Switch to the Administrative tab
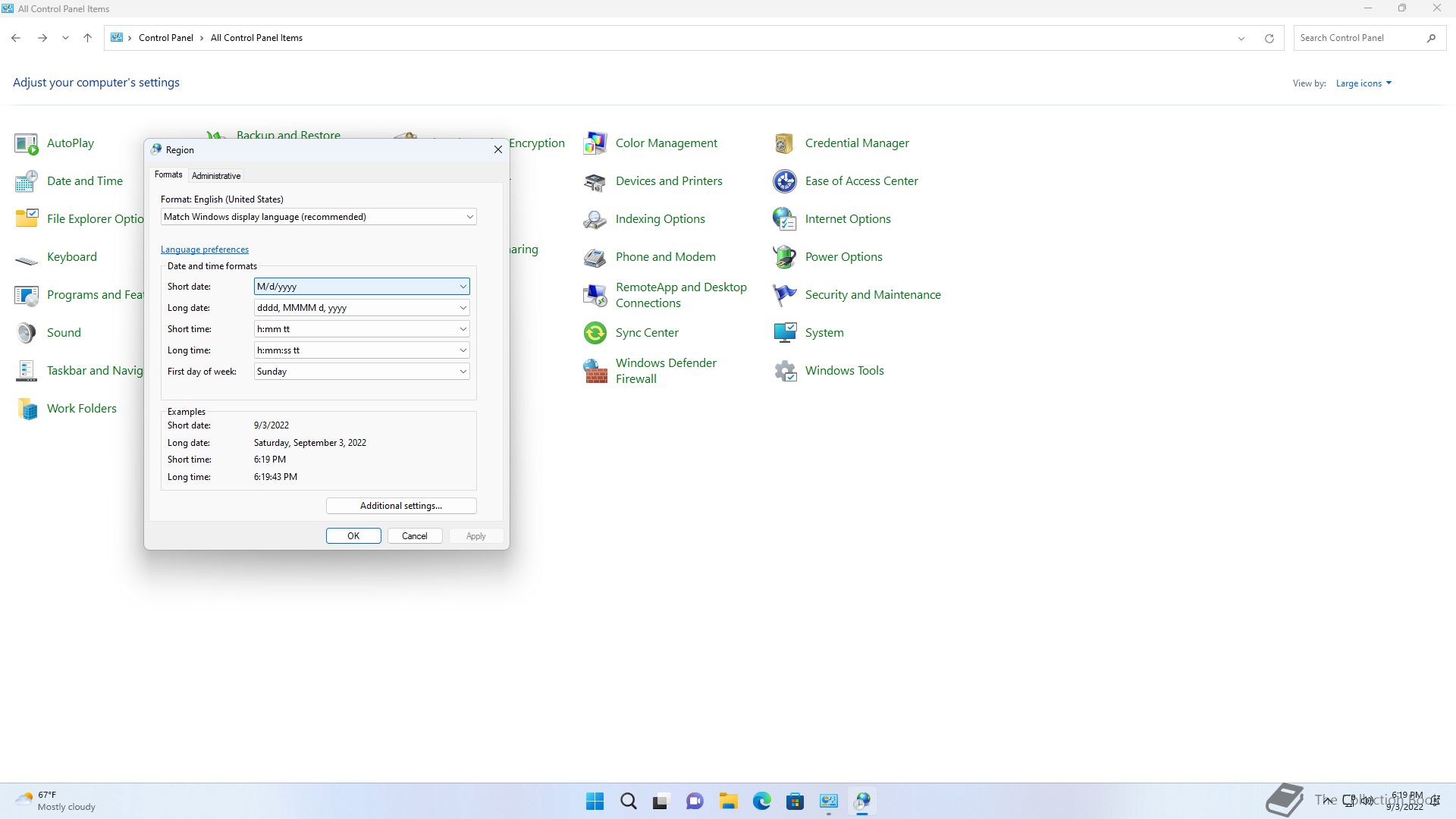This screenshot has height=819, width=1456. click(x=216, y=176)
